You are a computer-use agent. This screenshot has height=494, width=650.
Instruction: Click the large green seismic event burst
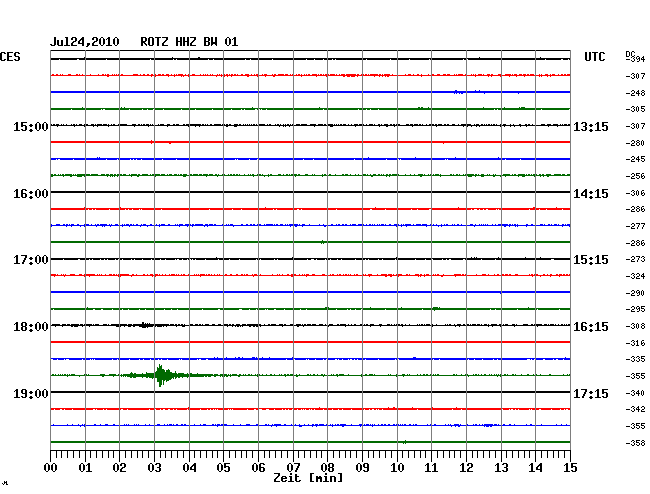162,375
